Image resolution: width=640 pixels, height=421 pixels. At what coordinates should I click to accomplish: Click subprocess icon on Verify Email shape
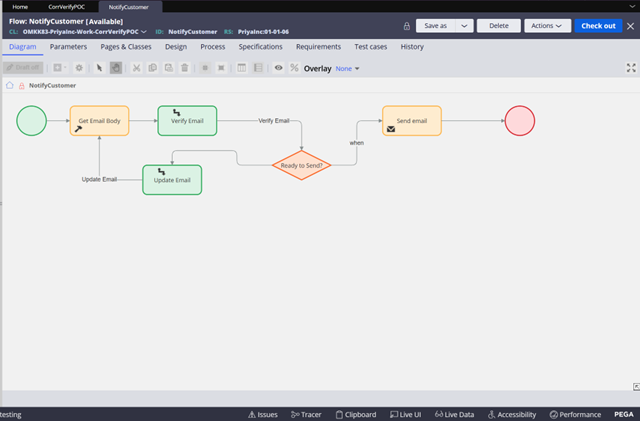click(176, 112)
